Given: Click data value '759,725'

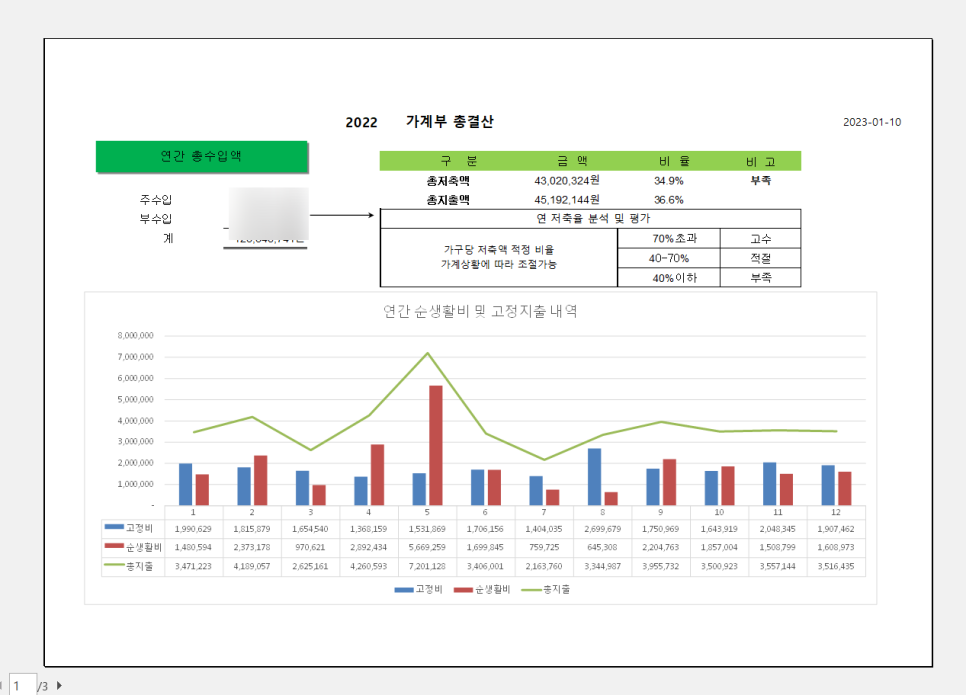Looking at the screenshot, I should (544, 547).
